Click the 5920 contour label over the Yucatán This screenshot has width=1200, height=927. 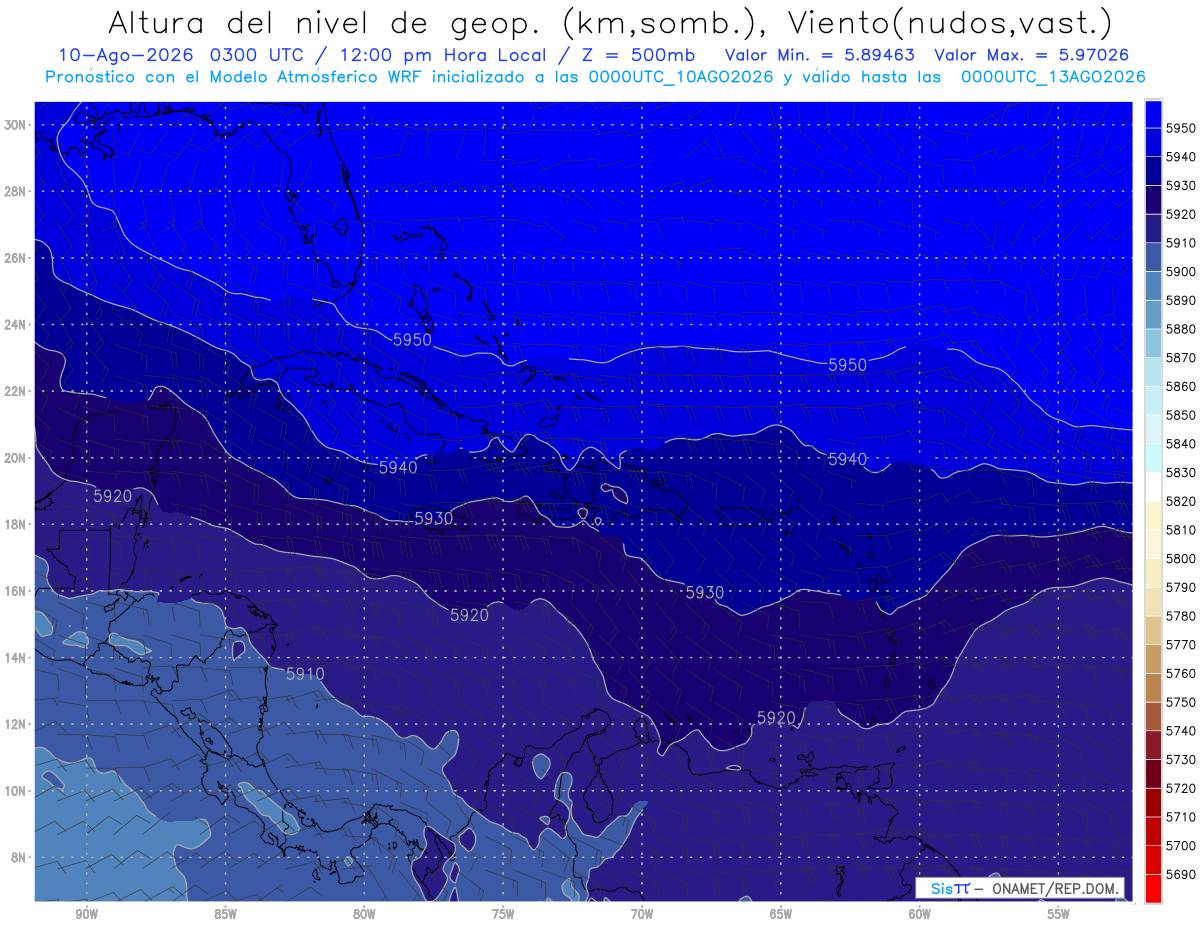tap(113, 496)
